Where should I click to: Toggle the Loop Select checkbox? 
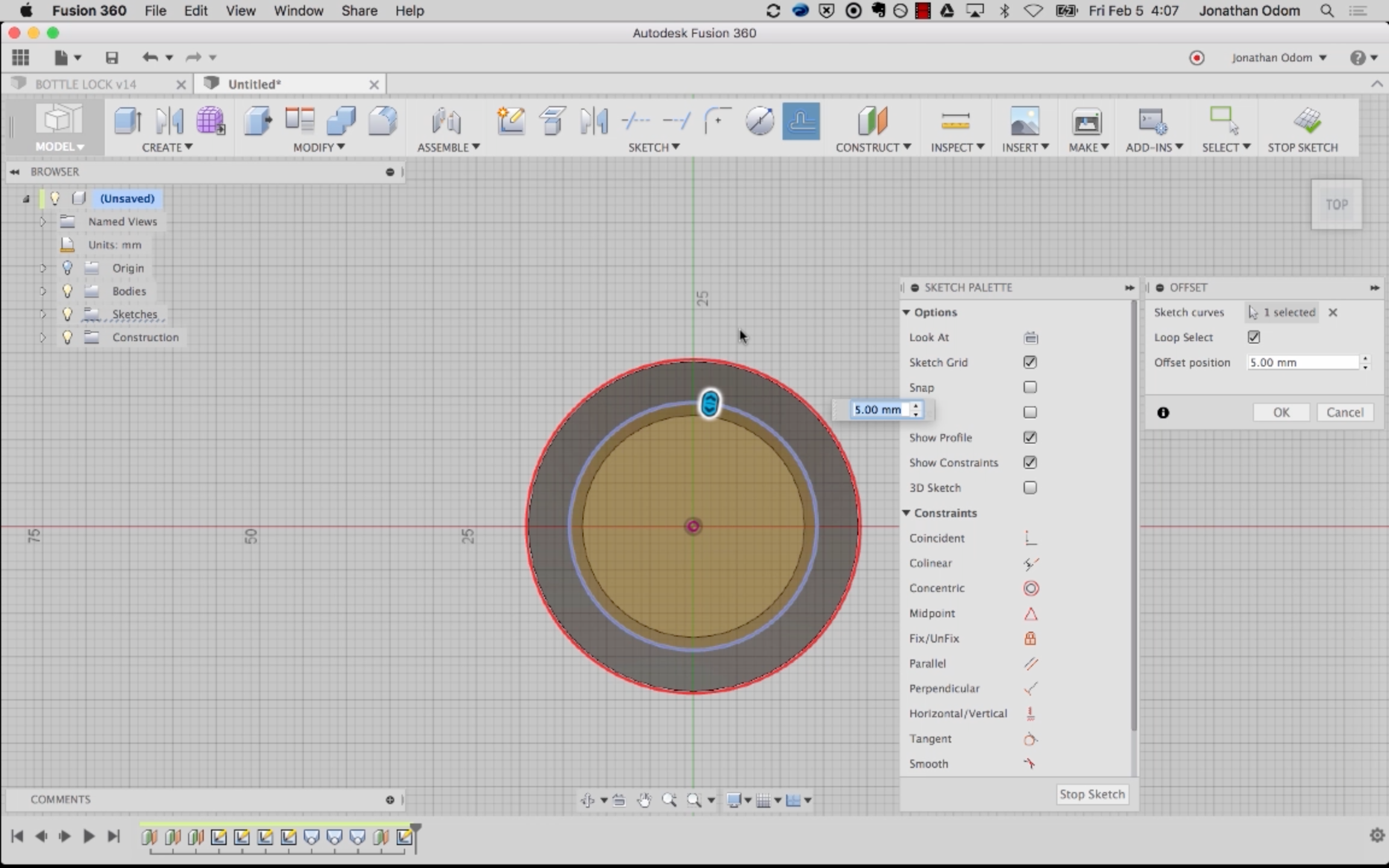pyautogui.click(x=1254, y=338)
